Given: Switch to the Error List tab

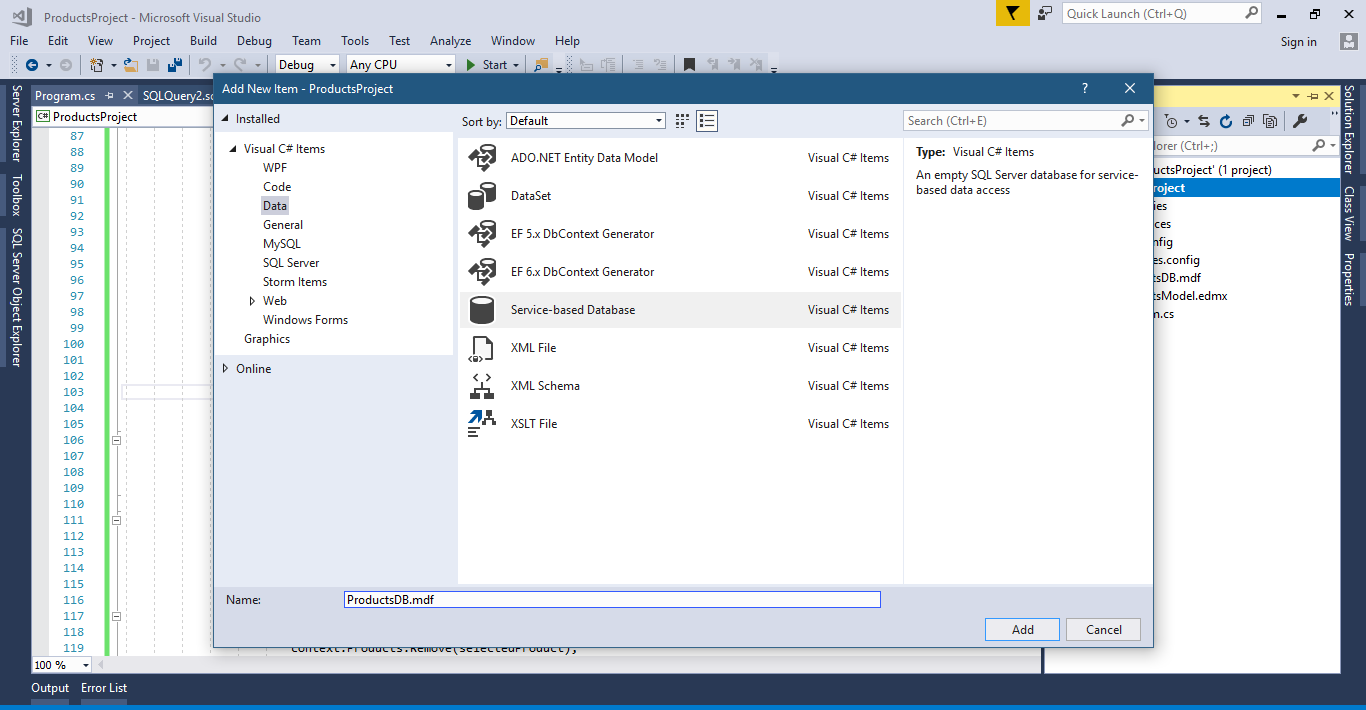Looking at the screenshot, I should click(104, 688).
